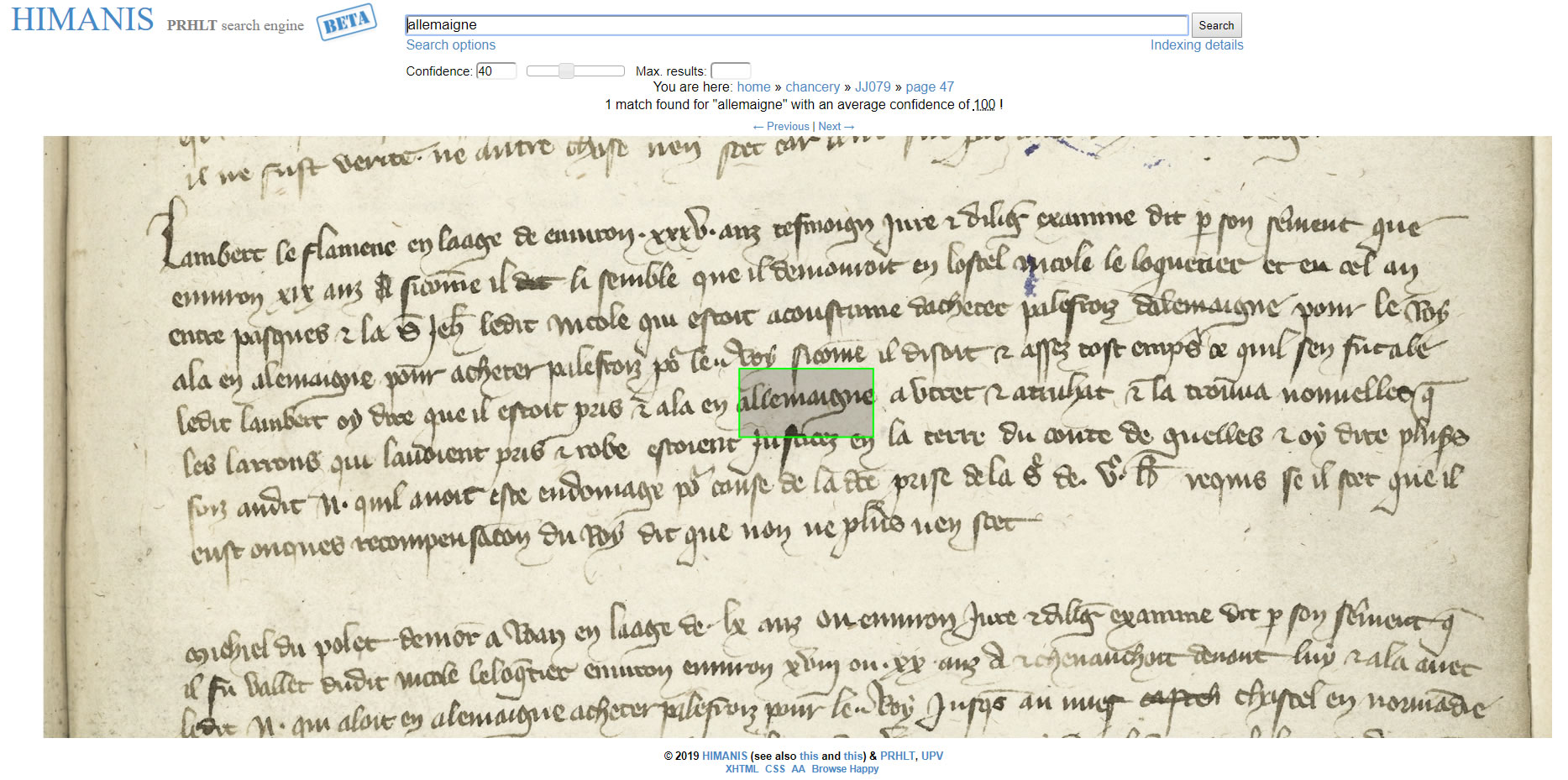Click the search query text field
Image resolution: width=1568 pixels, height=780 pixels.
[x=795, y=25]
